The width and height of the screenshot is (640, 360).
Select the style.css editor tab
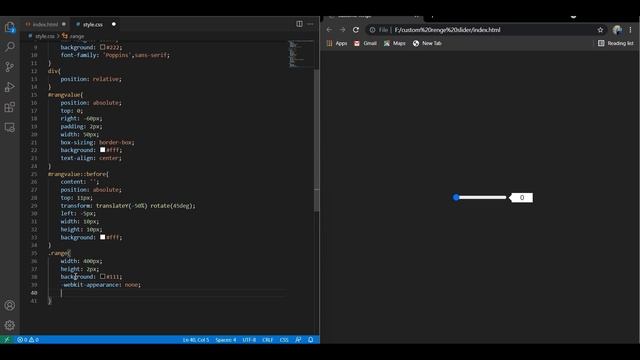tap(93, 24)
